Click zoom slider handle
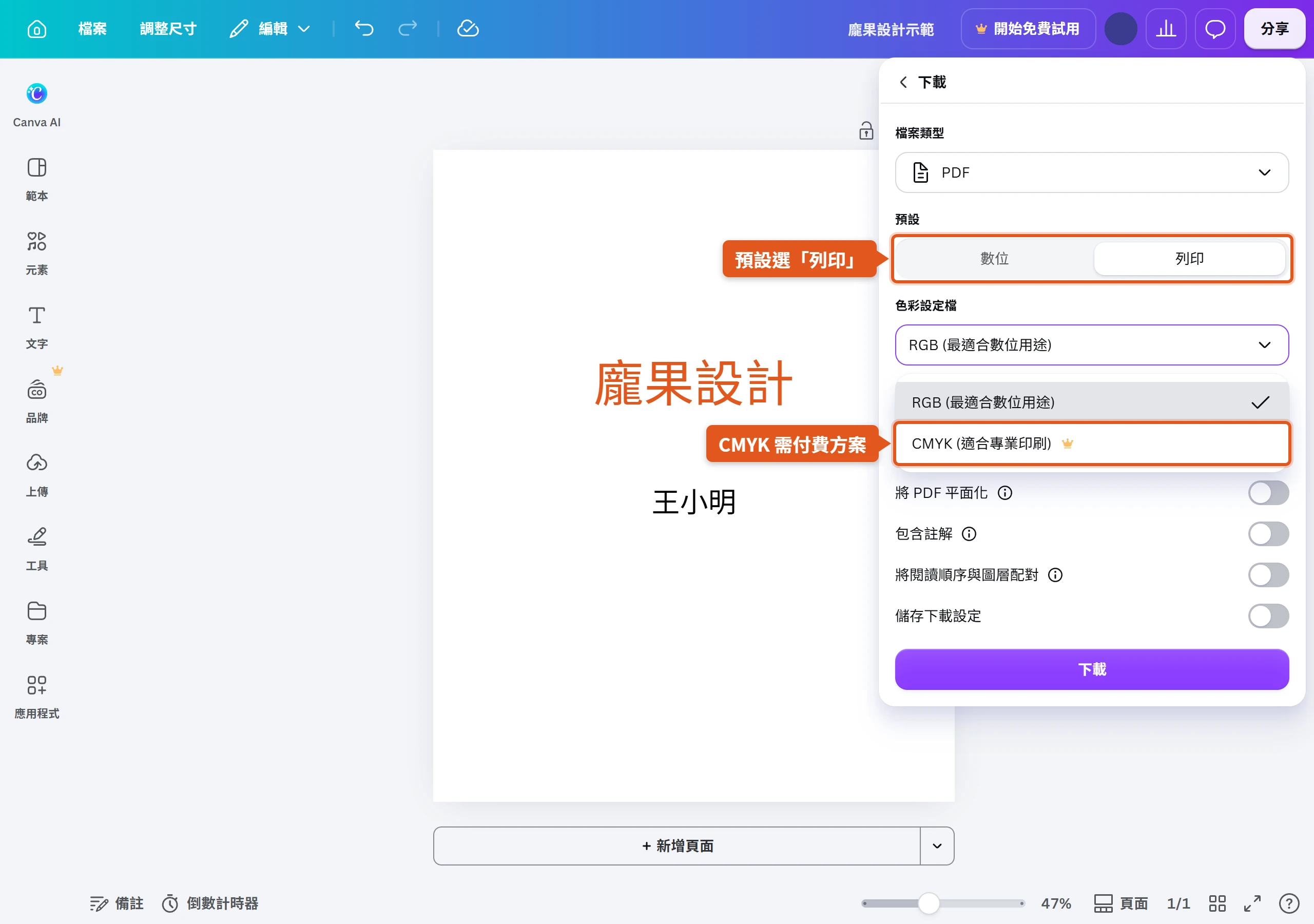The image size is (1314, 924). (929, 903)
